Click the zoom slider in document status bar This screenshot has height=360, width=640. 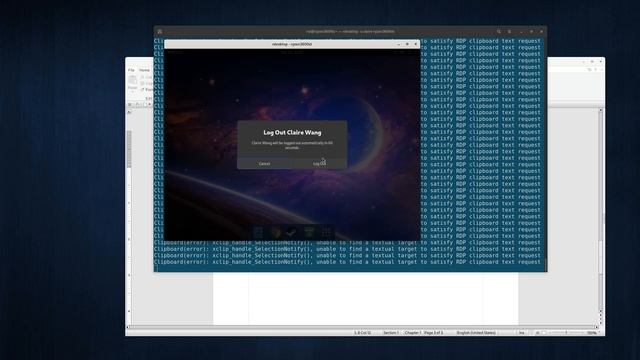565,333
